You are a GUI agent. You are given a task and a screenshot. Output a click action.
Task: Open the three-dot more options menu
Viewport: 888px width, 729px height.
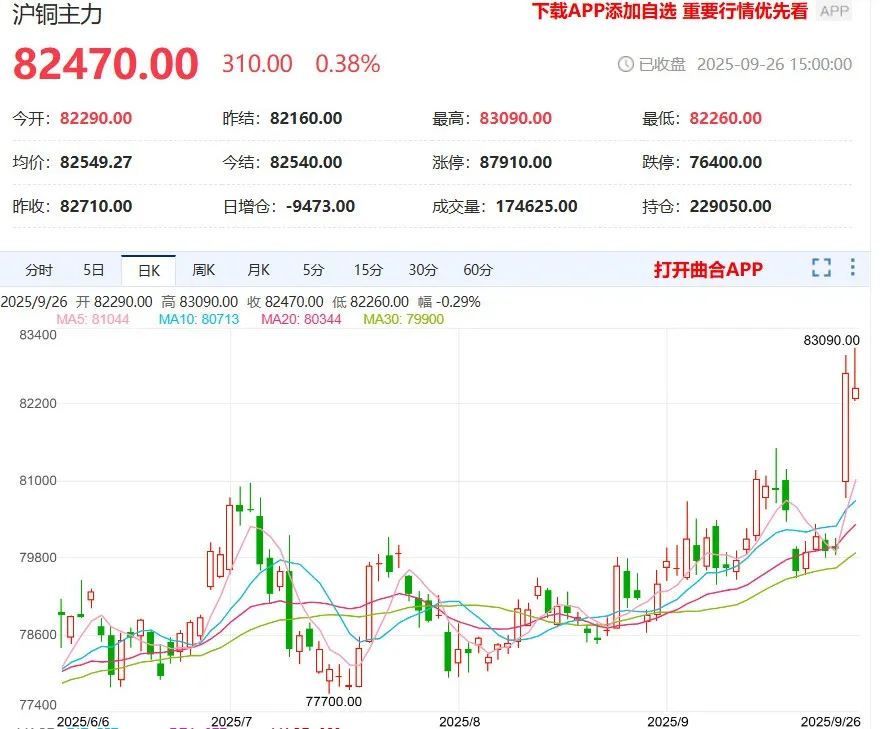click(852, 268)
